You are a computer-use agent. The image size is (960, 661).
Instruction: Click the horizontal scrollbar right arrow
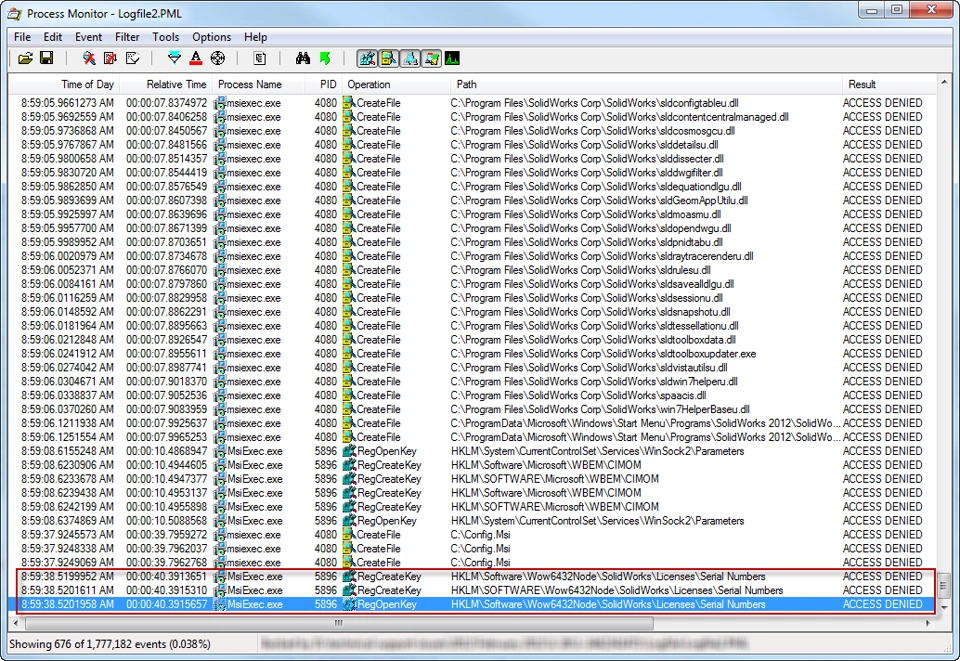click(928, 623)
